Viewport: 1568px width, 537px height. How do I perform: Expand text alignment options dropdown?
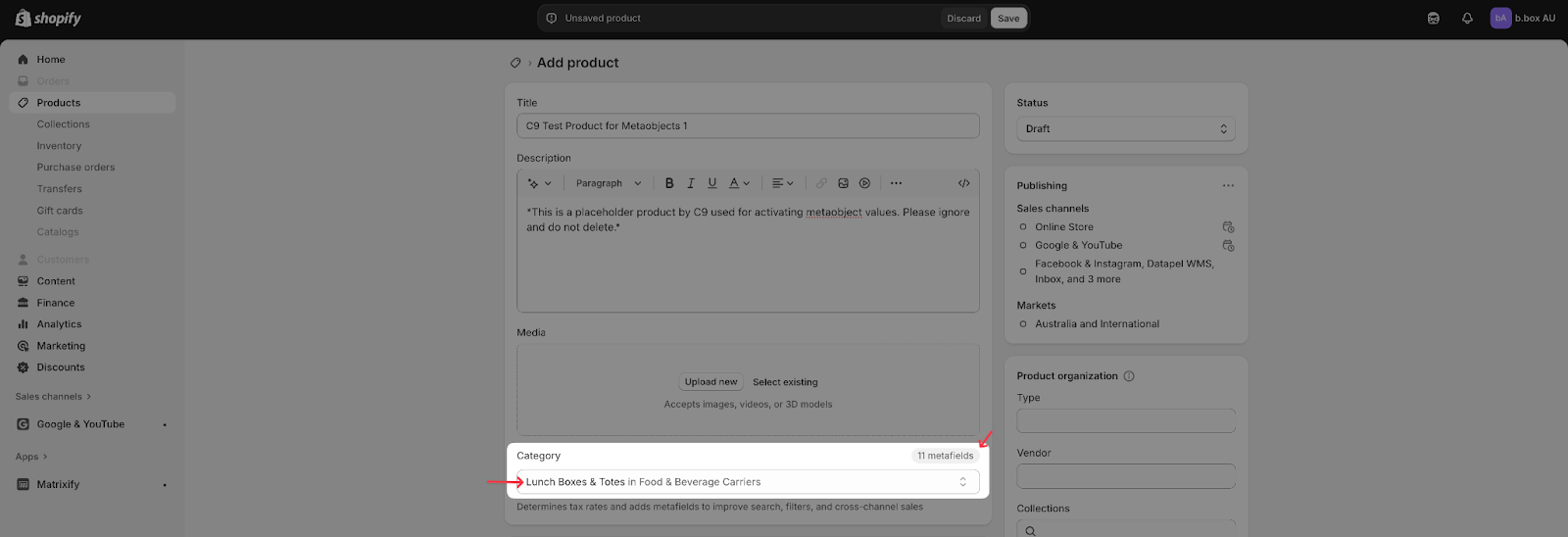pos(782,183)
